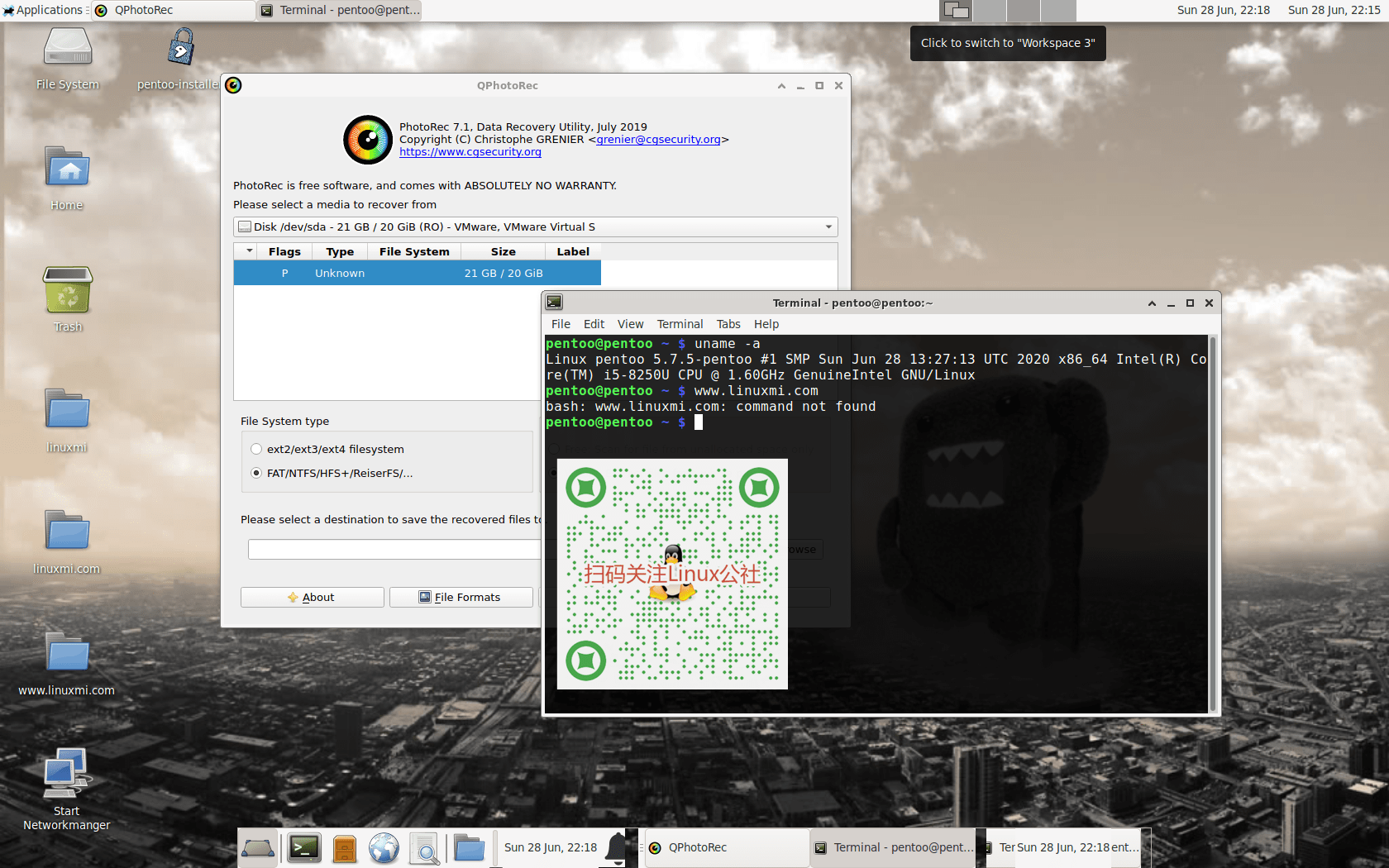Click the Label column header
This screenshot has height=868, width=1389.
coord(573,251)
